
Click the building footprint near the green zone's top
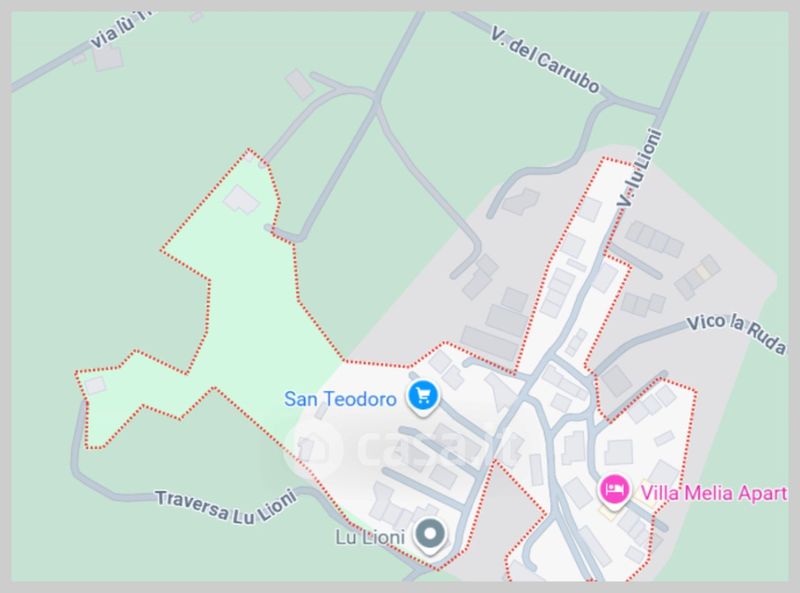coord(241,199)
